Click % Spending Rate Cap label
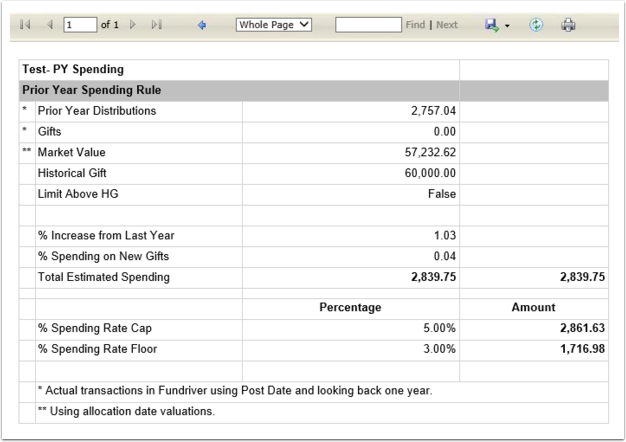 [x=95, y=328]
